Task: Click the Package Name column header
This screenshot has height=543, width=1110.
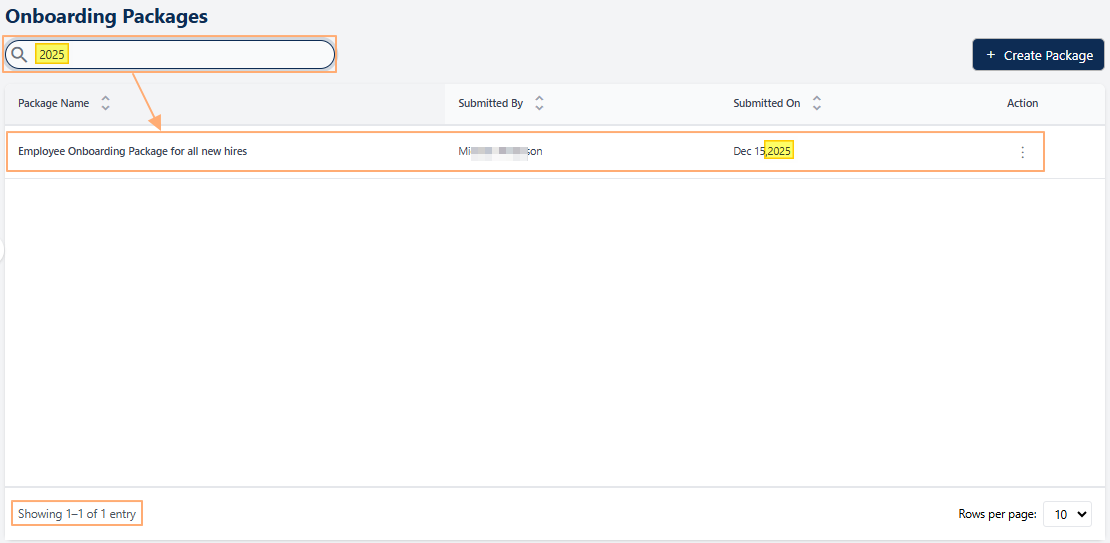Action: [x=54, y=103]
